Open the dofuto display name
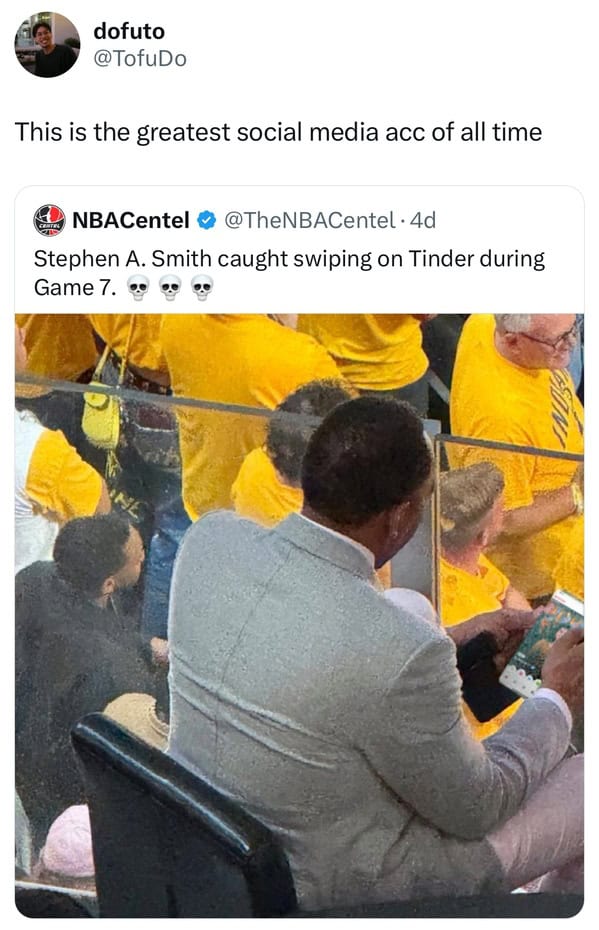Image resolution: width=599 pixels, height=930 pixels. tap(129, 31)
